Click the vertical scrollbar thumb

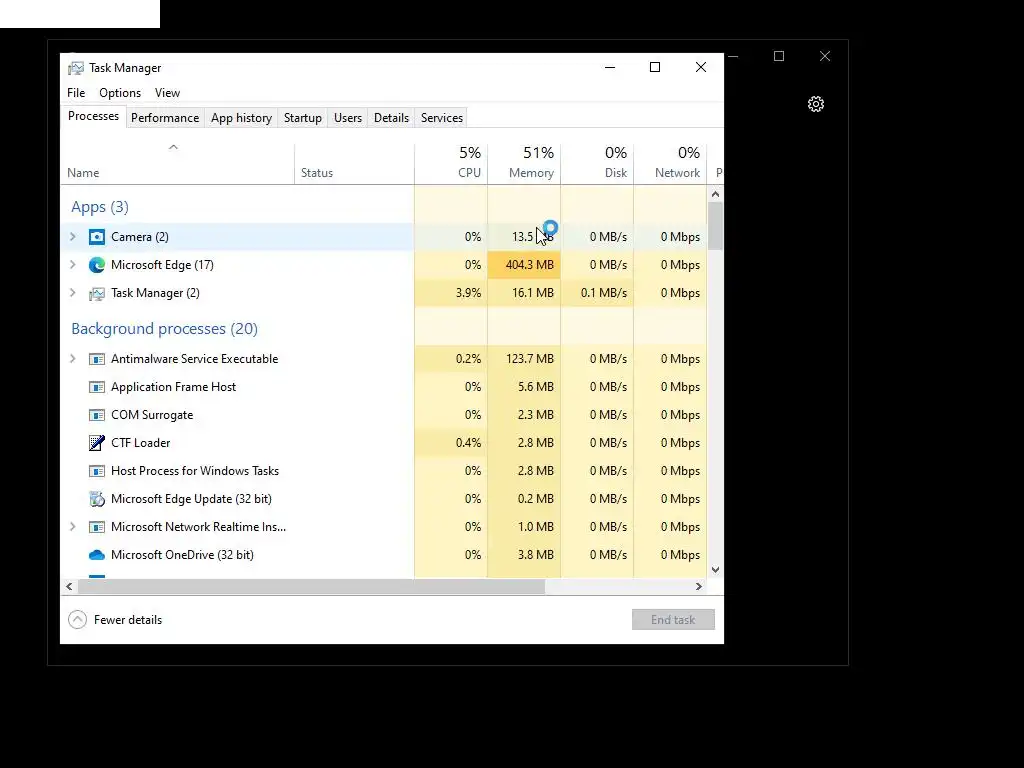[715, 226]
